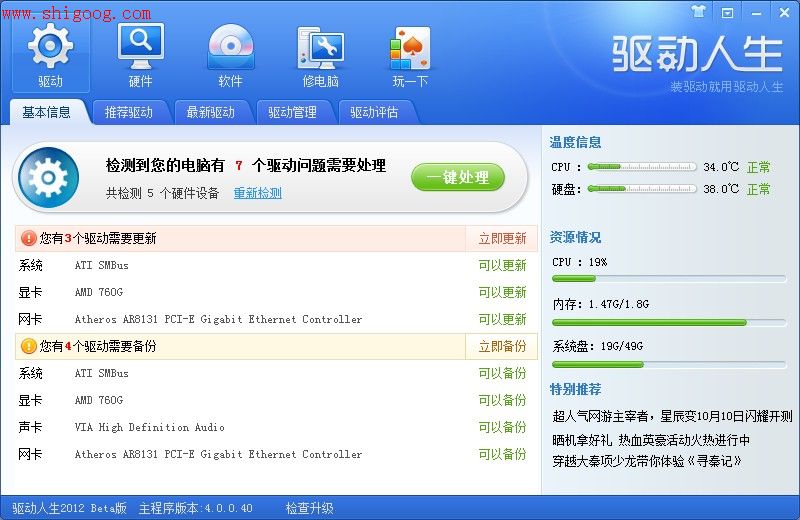The width and height of the screenshot is (800, 520).
Task: Select ATI SMBus in the update list
Action: (102, 265)
